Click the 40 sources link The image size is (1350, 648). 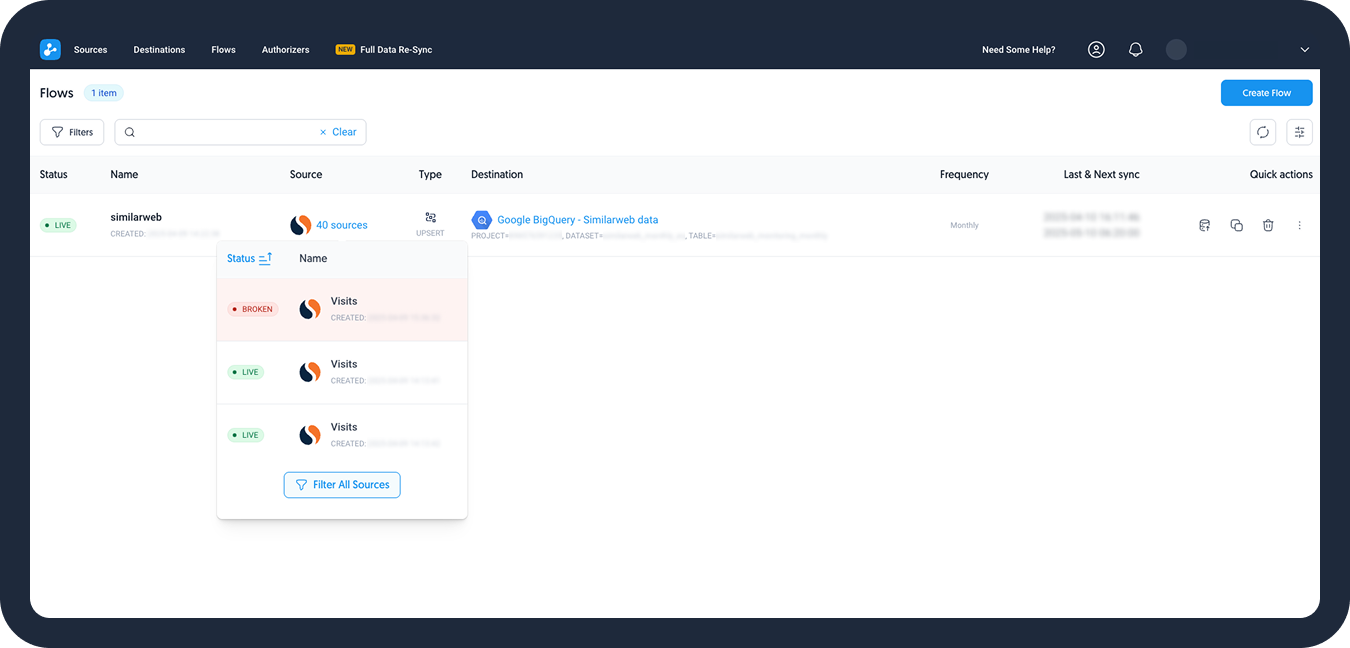(342, 225)
